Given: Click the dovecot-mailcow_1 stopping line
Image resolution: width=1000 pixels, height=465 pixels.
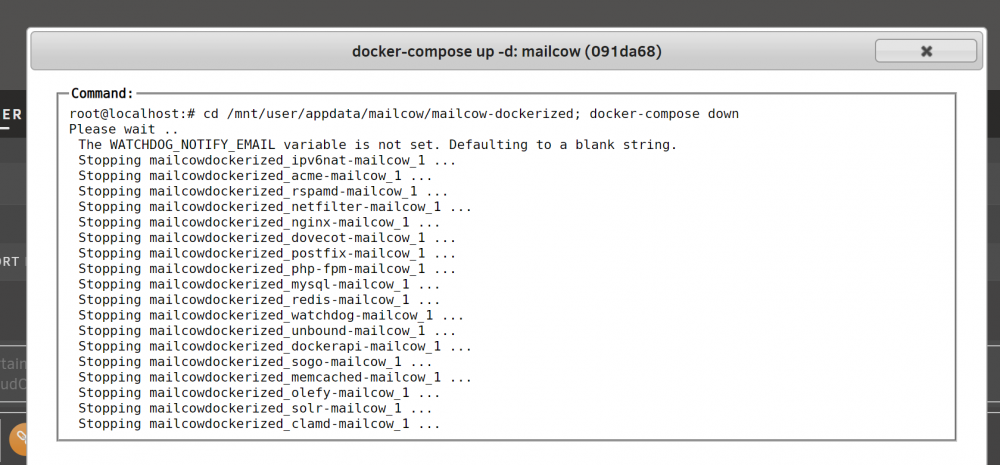Looking at the screenshot, I should coord(267,238).
